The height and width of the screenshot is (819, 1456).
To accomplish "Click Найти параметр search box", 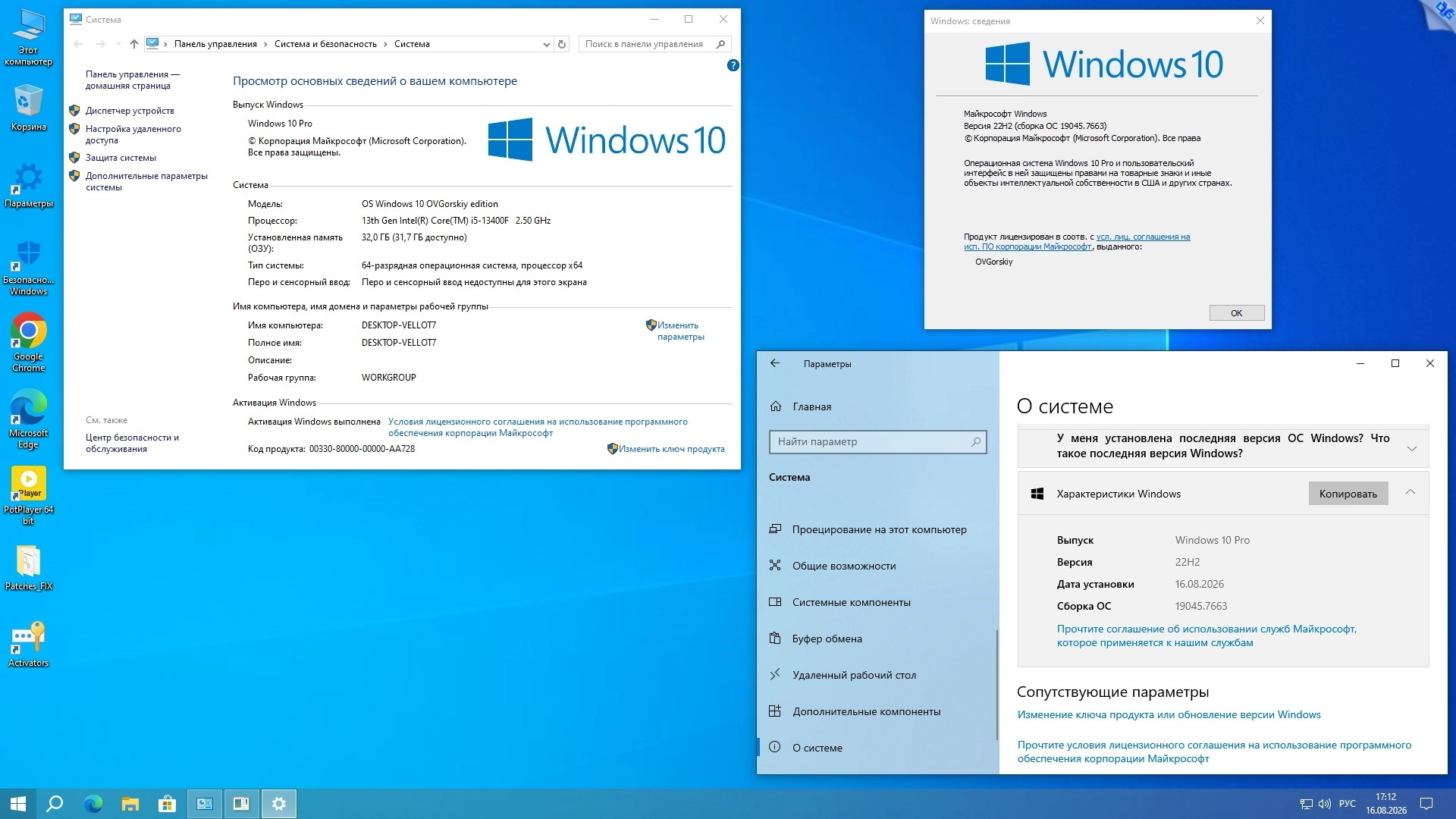I will (877, 441).
